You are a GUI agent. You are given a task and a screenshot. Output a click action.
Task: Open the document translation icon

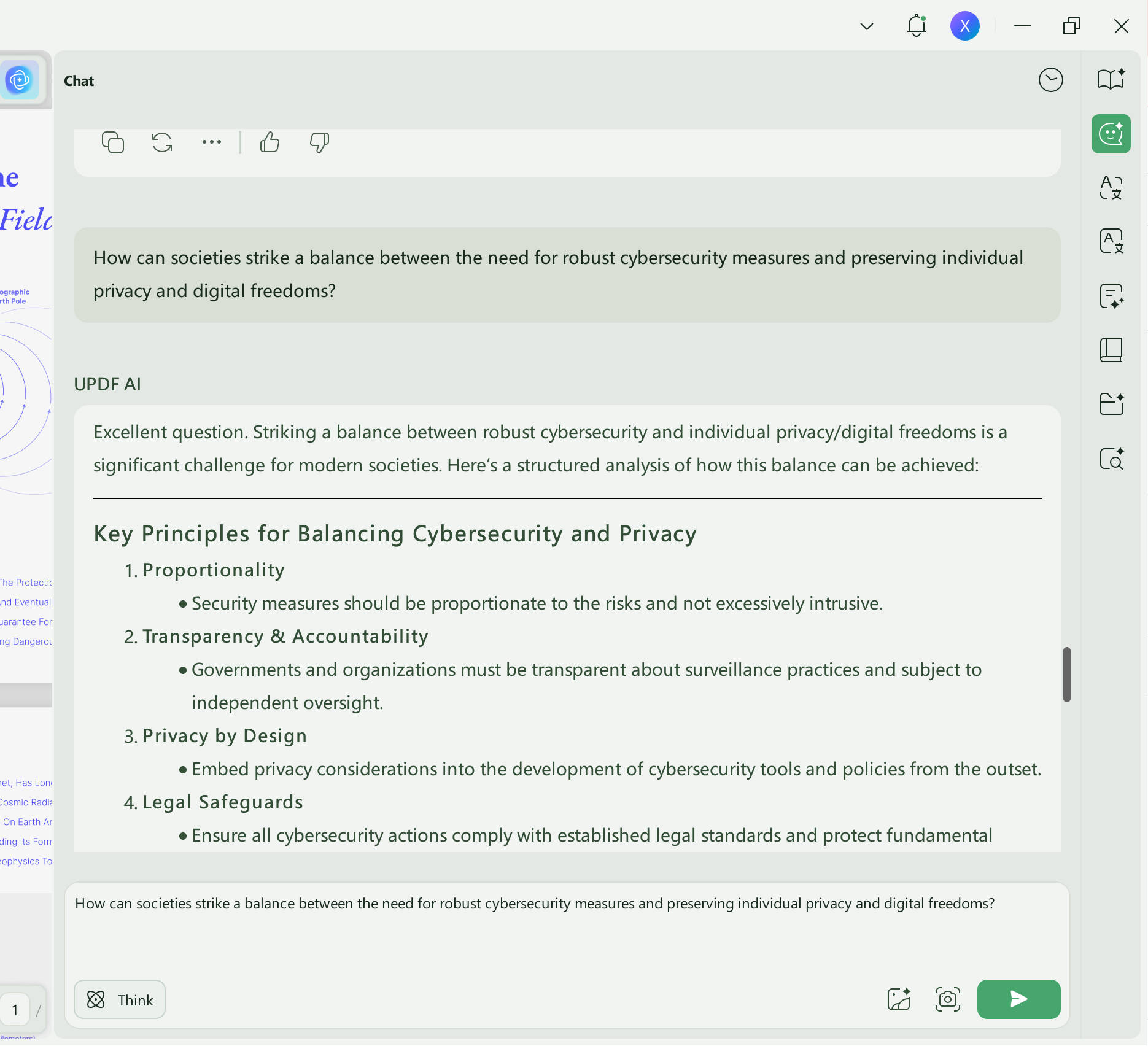[x=1111, y=241]
